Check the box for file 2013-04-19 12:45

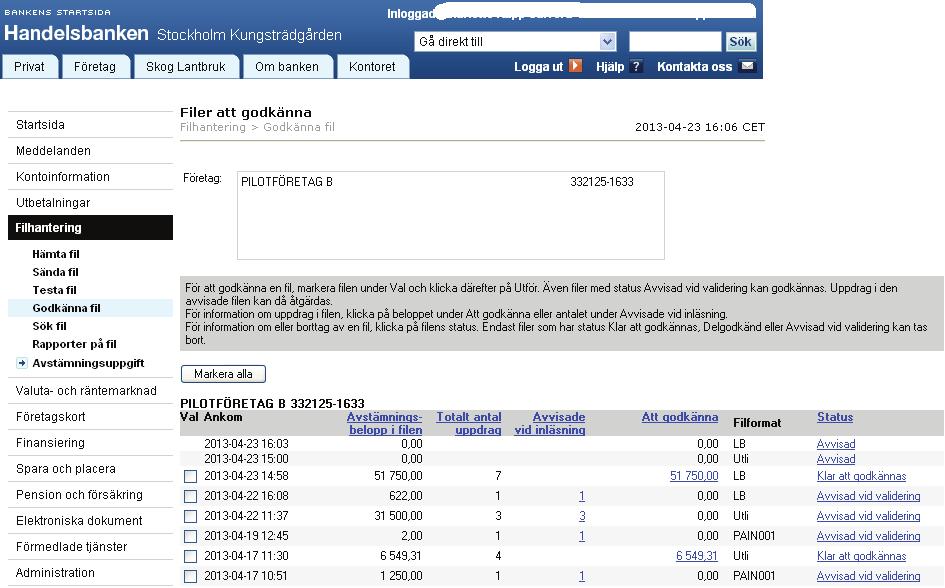(190, 536)
